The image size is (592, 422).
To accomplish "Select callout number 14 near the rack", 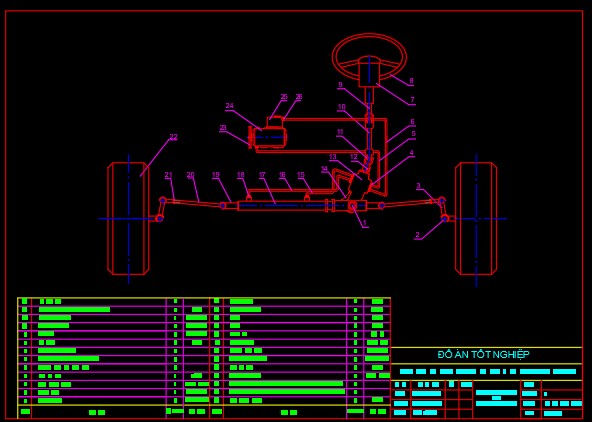I will tap(325, 169).
